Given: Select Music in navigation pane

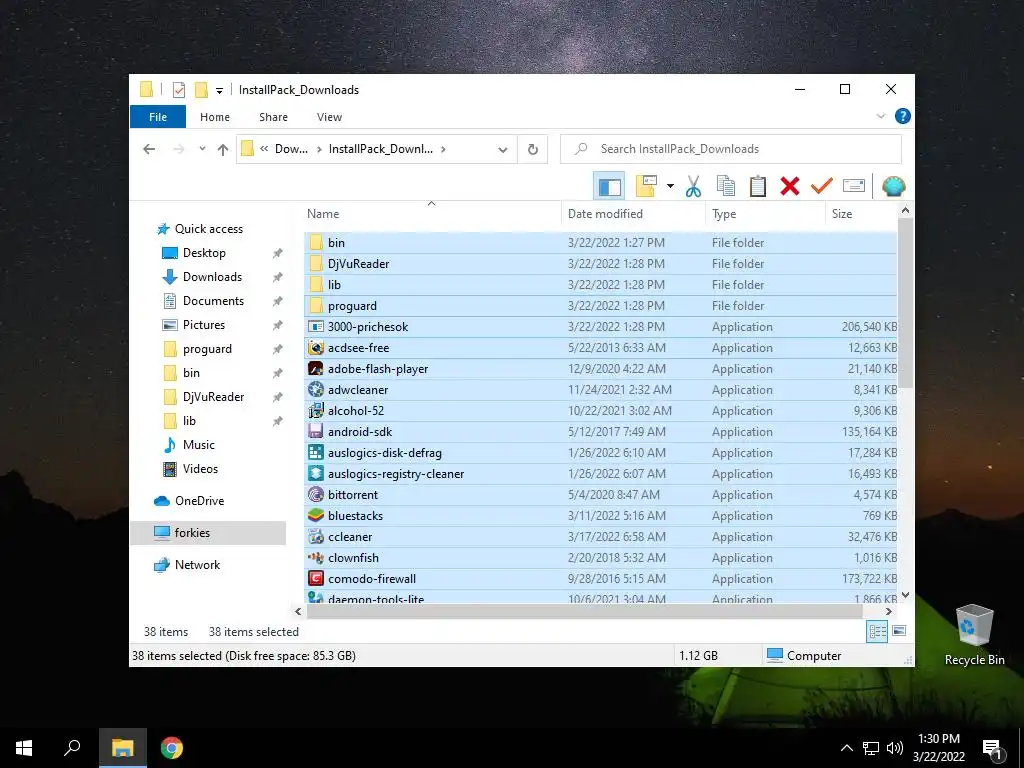Looking at the screenshot, I should tap(199, 445).
